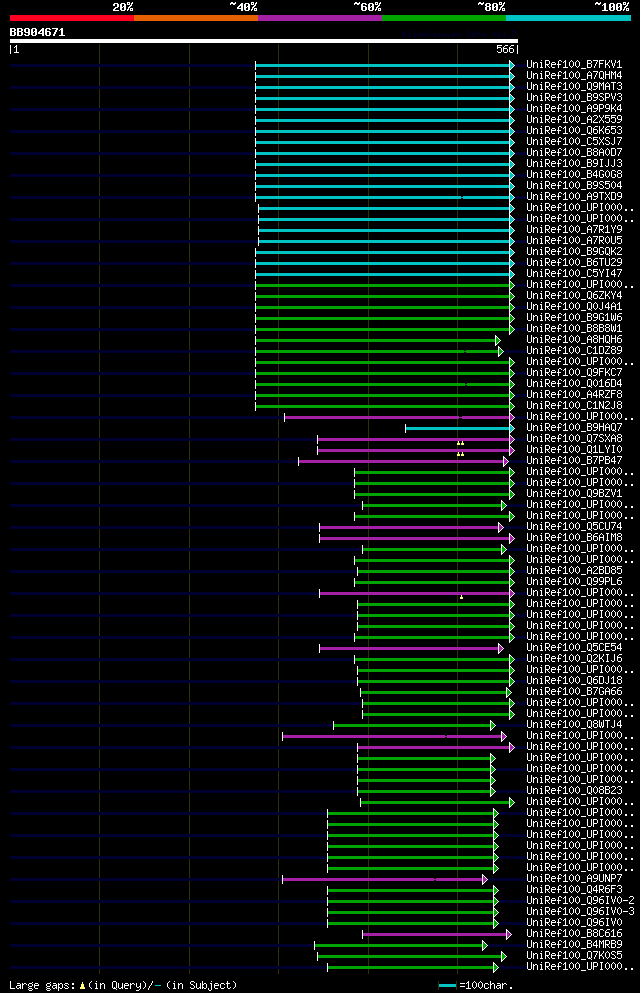Image resolution: width=640 pixels, height=993 pixels.
Task: Click UniRef100_B9GQK2 label
Action: click(x=574, y=251)
